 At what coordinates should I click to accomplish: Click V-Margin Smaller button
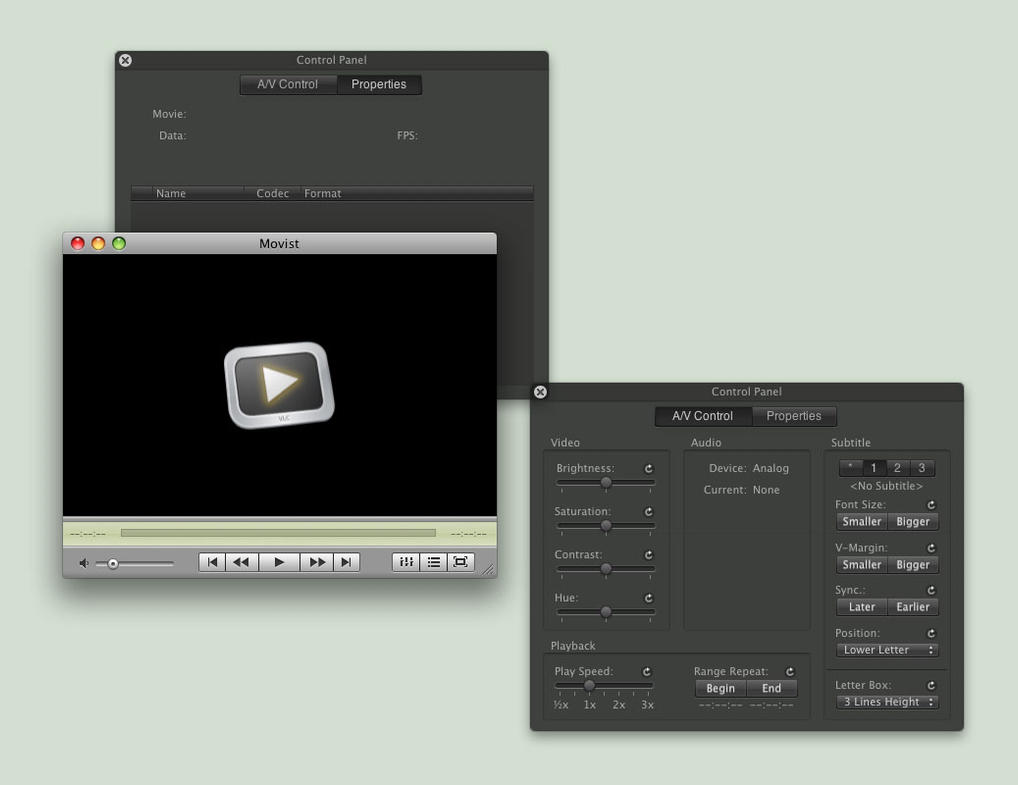862,565
